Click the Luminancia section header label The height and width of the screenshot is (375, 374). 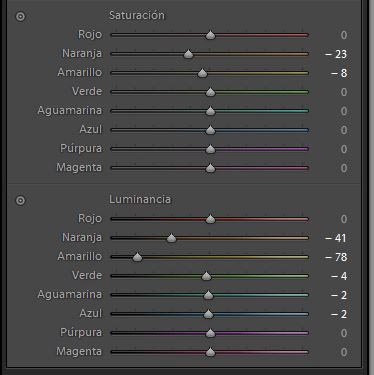(140, 199)
